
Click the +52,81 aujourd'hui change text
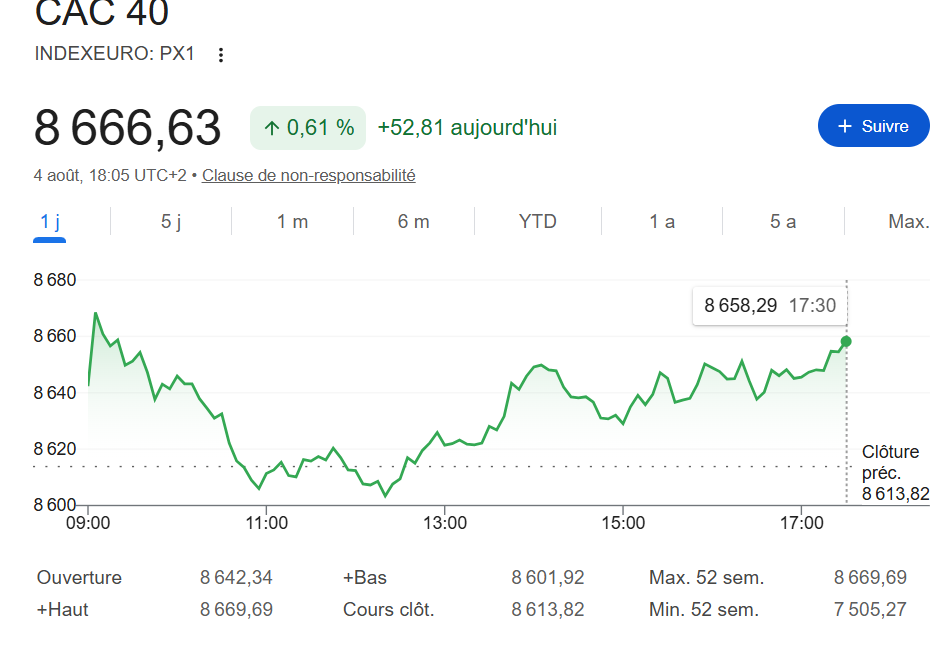click(x=467, y=128)
